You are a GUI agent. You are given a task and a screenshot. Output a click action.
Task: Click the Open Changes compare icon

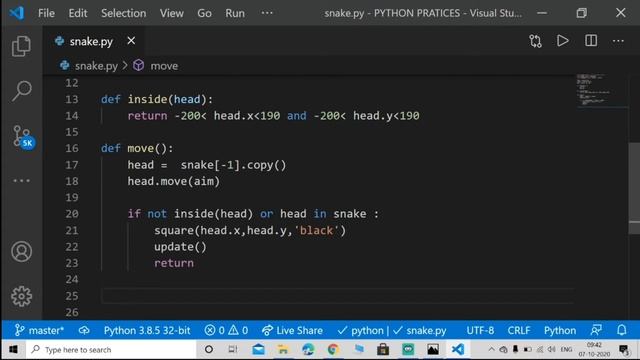535,41
